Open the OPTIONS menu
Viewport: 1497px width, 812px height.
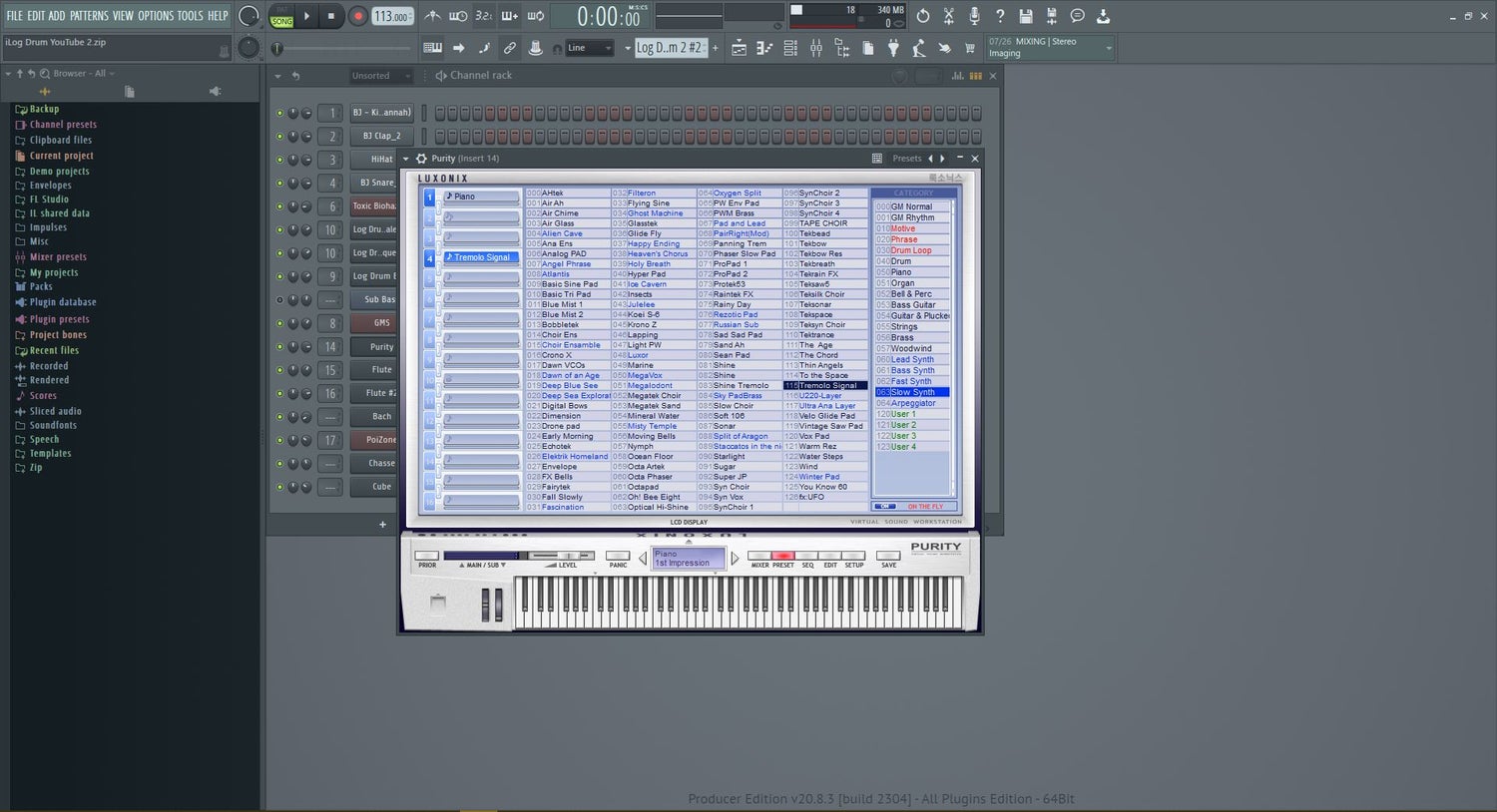tap(155, 16)
